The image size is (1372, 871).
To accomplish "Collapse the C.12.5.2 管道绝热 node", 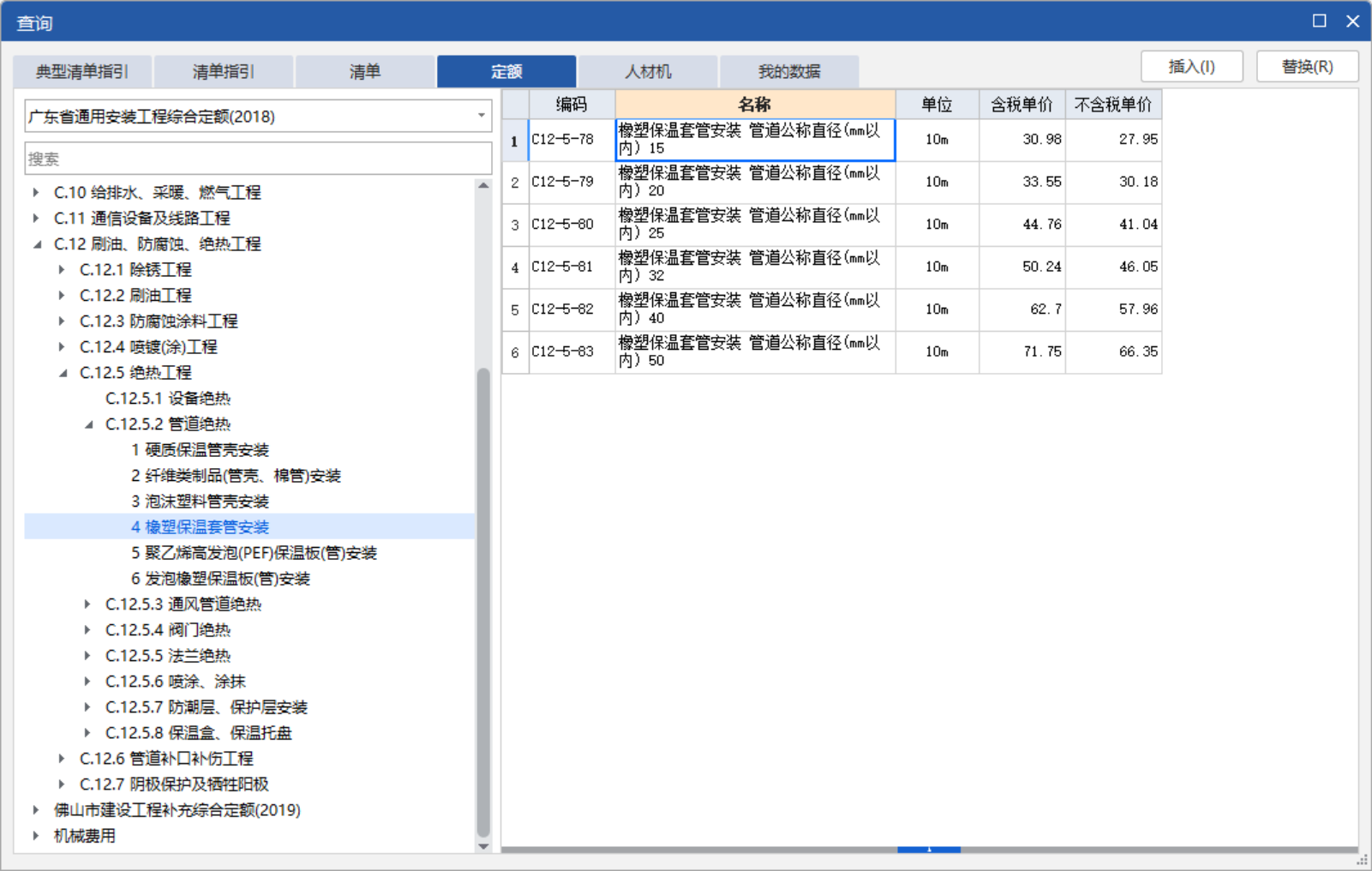I will coord(87,424).
